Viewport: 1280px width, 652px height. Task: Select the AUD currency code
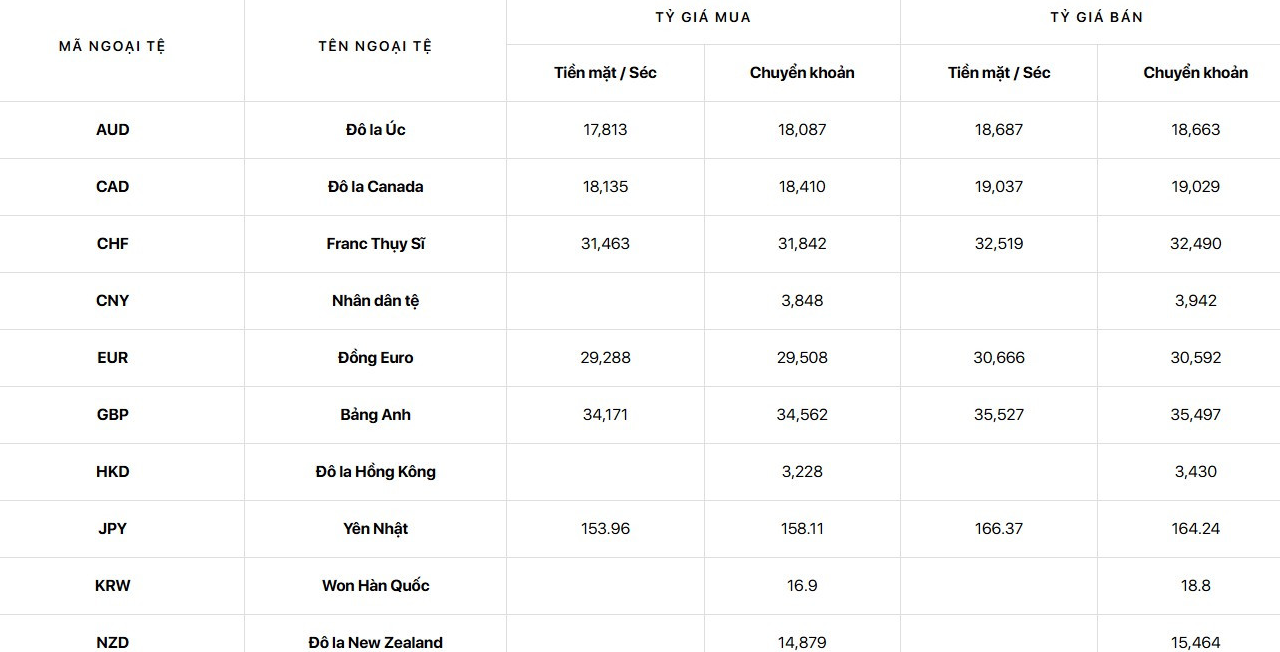pyautogui.click(x=113, y=129)
